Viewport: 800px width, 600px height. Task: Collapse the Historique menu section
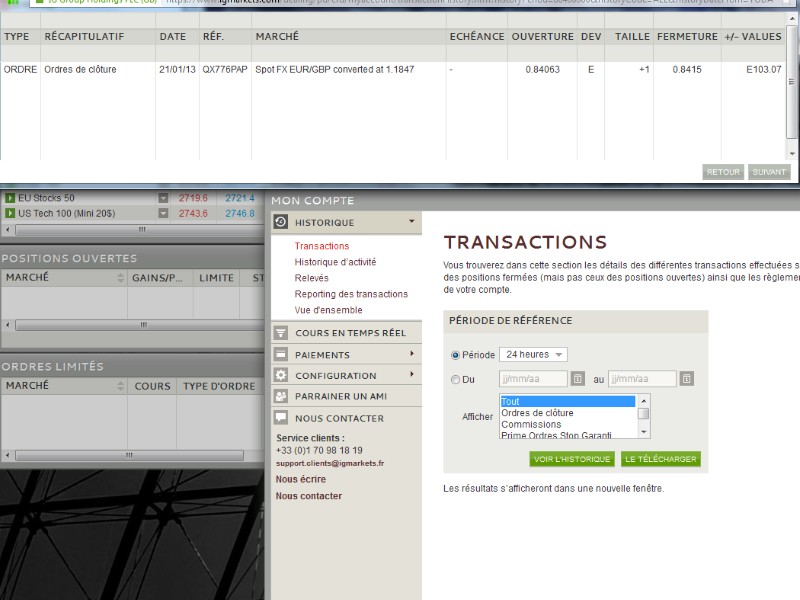[411, 221]
